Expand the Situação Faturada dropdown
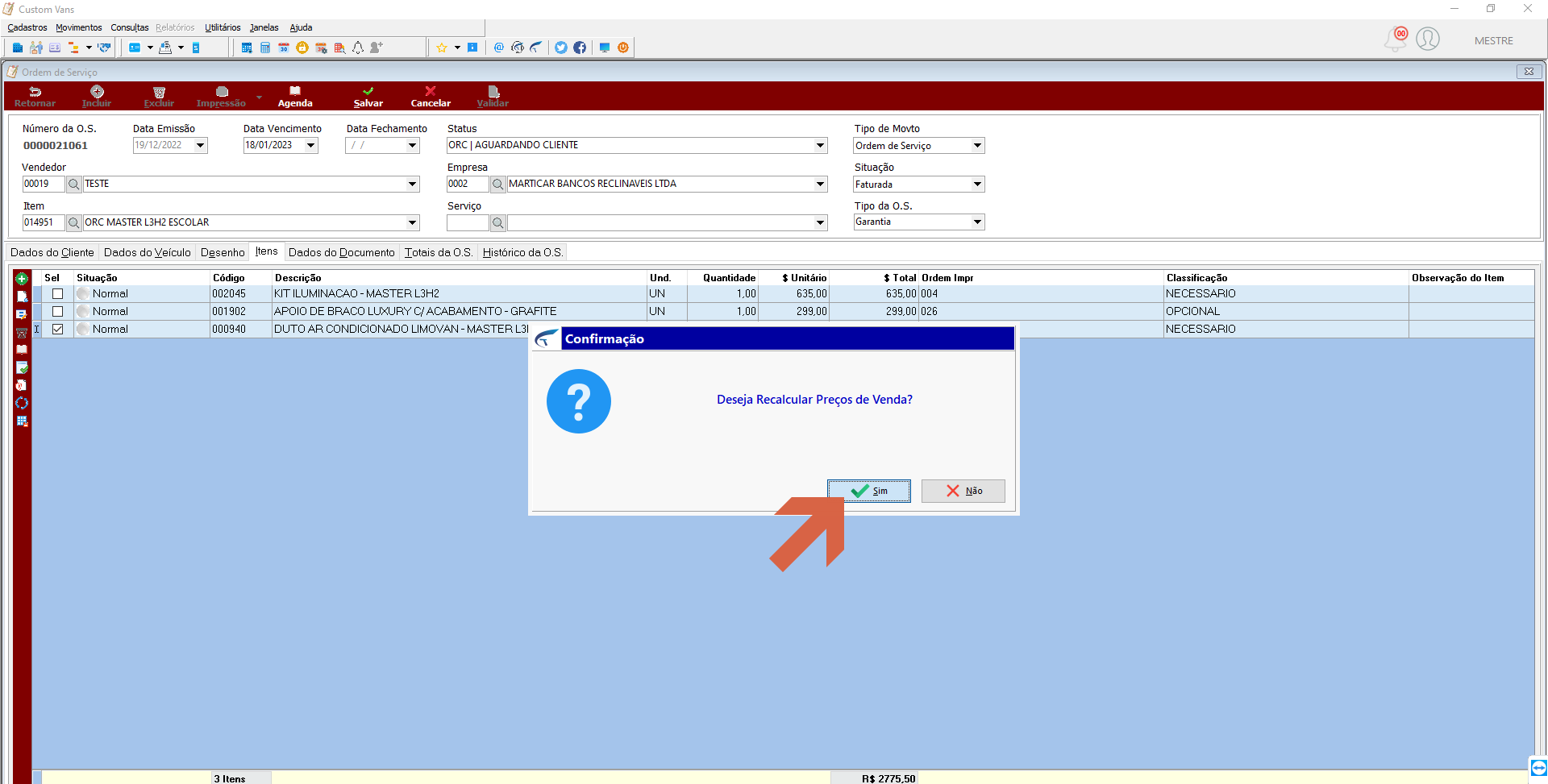Image resolution: width=1548 pixels, height=784 pixels. point(977,185)
